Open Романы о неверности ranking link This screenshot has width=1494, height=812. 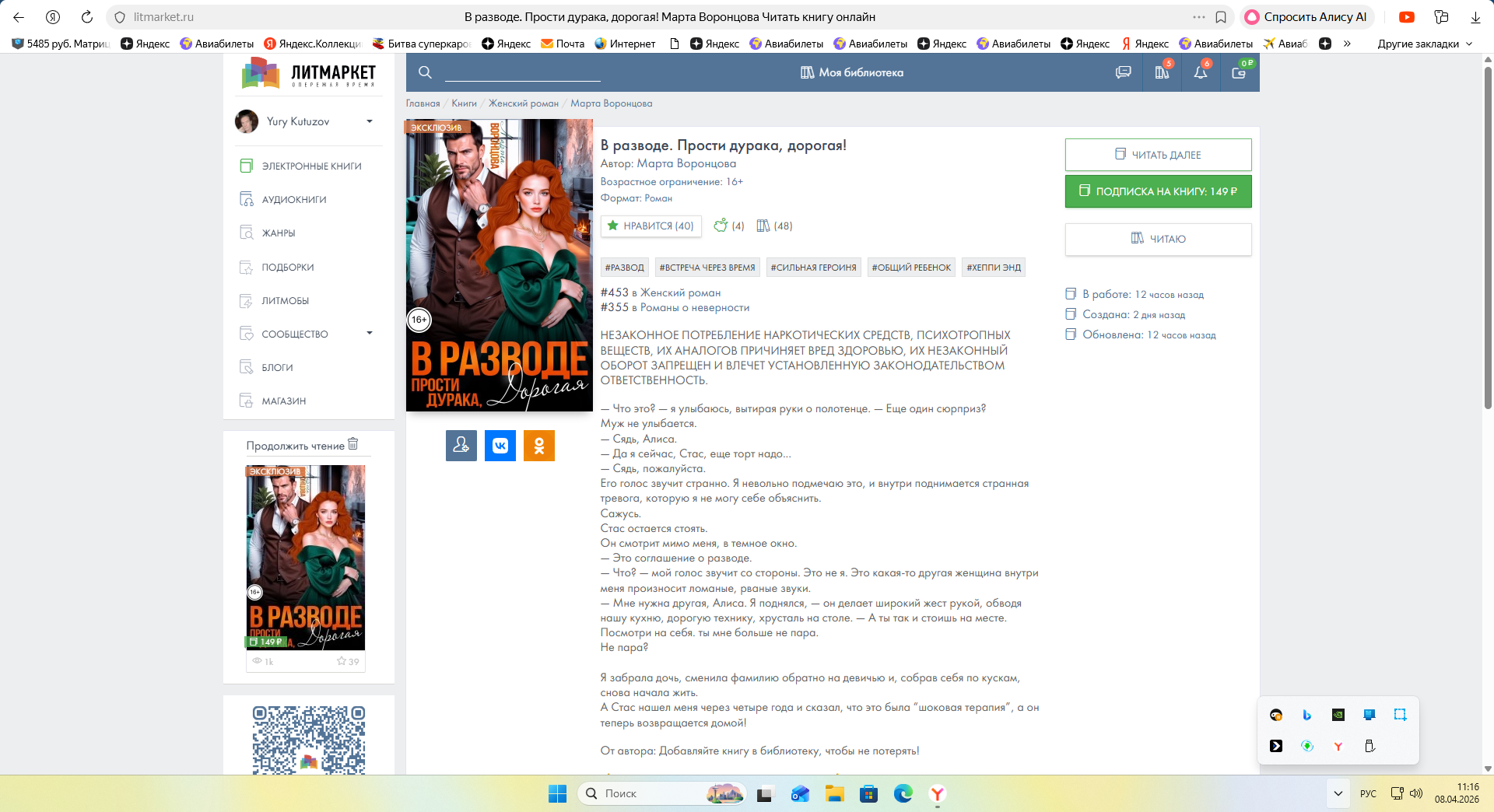click(x=695, y=307)
